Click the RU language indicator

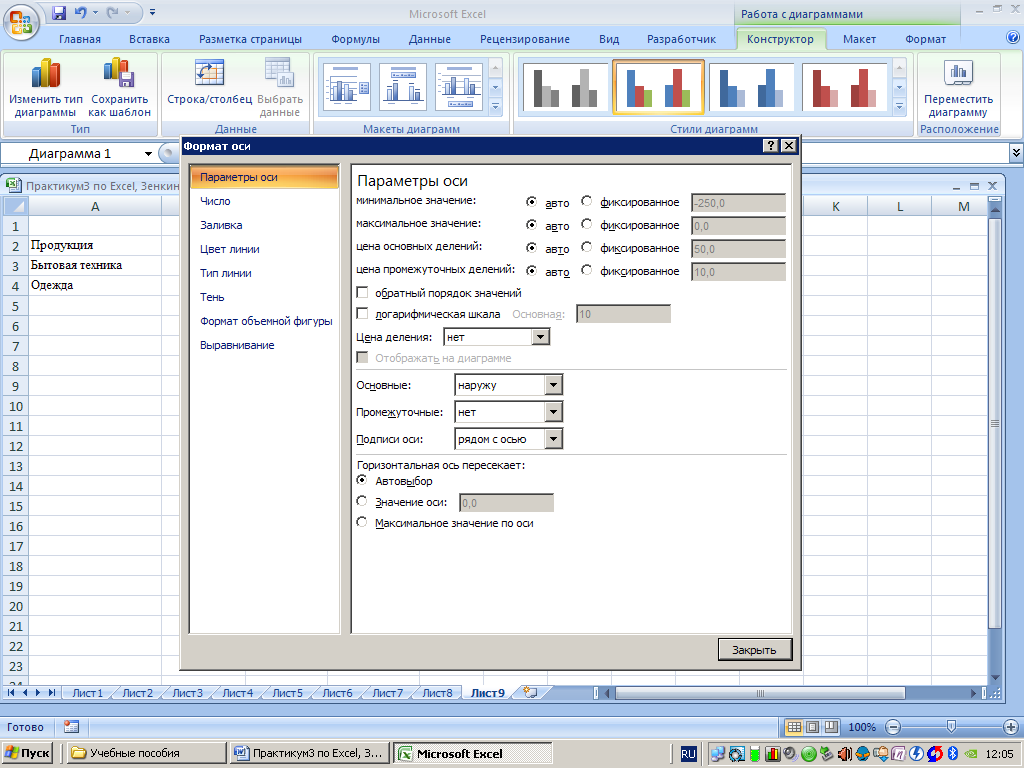(x=688, y=754)
